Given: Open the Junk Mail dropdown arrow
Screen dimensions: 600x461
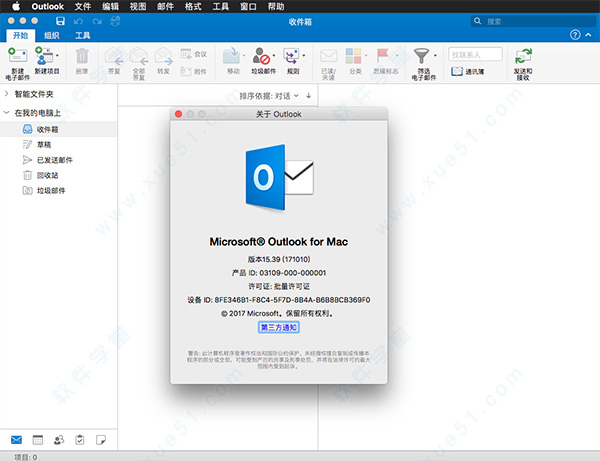Looking at the screenshot, I should (x=274, y=56).
